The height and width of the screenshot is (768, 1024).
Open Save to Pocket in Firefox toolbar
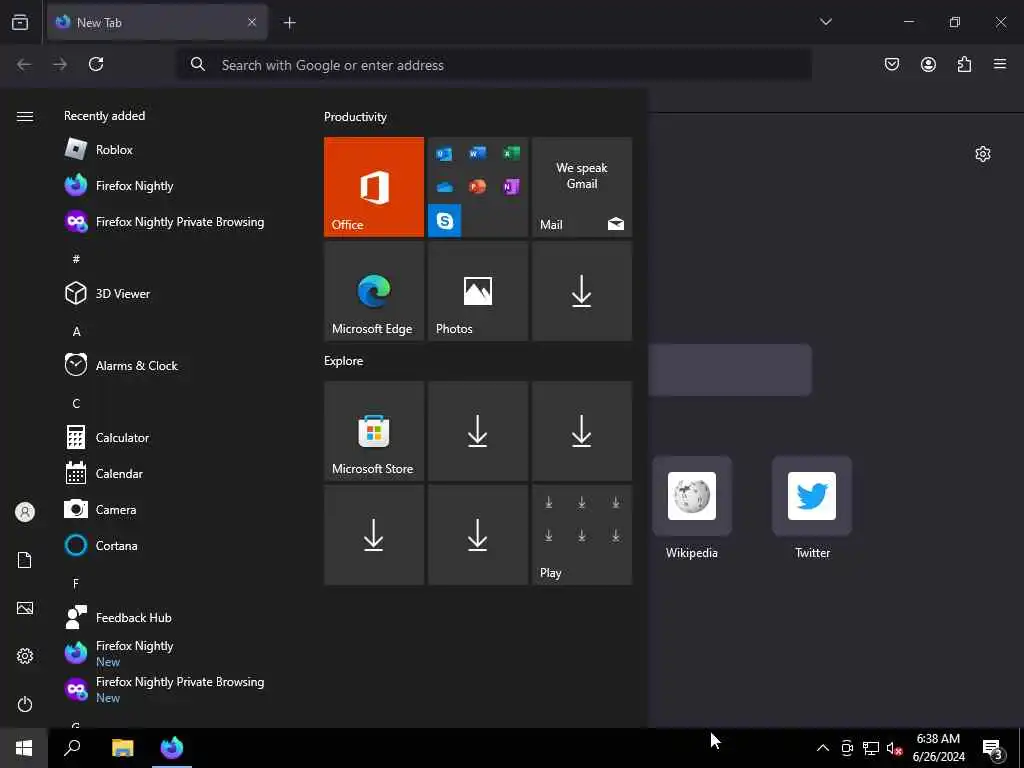pos(891,64)
